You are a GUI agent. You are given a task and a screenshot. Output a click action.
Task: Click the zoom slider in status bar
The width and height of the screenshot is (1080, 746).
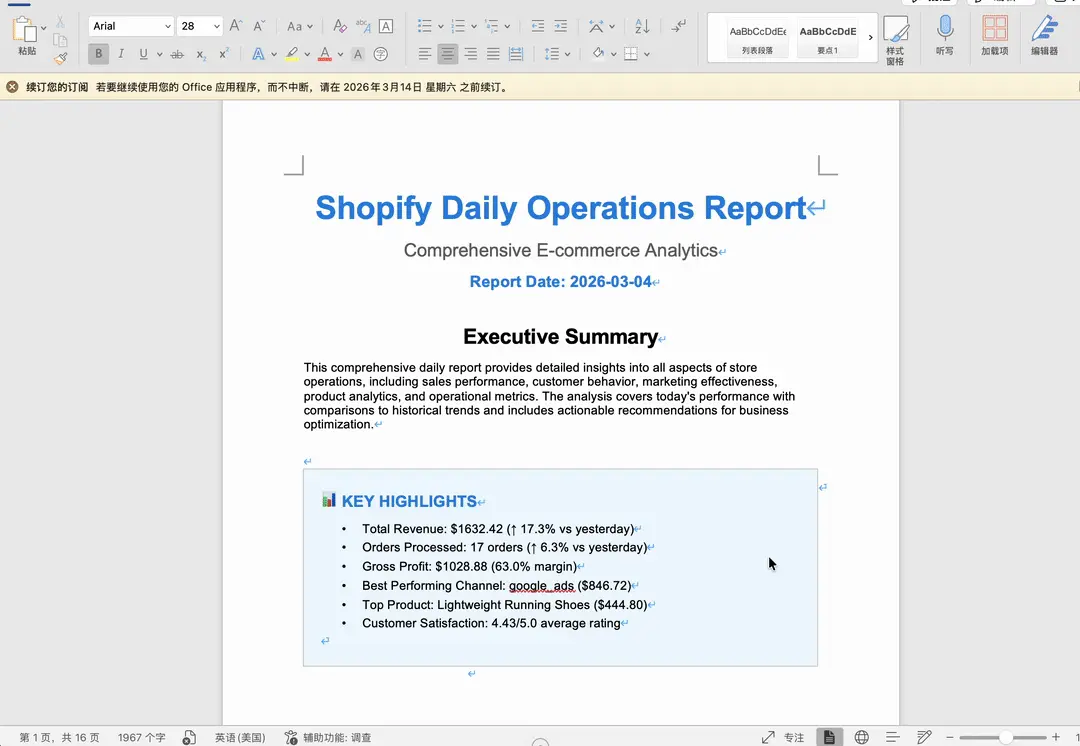[1006, 737]
